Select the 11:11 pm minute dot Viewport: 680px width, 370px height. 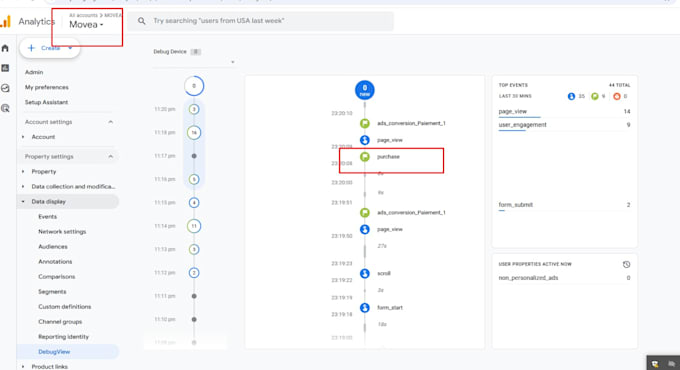194,296
